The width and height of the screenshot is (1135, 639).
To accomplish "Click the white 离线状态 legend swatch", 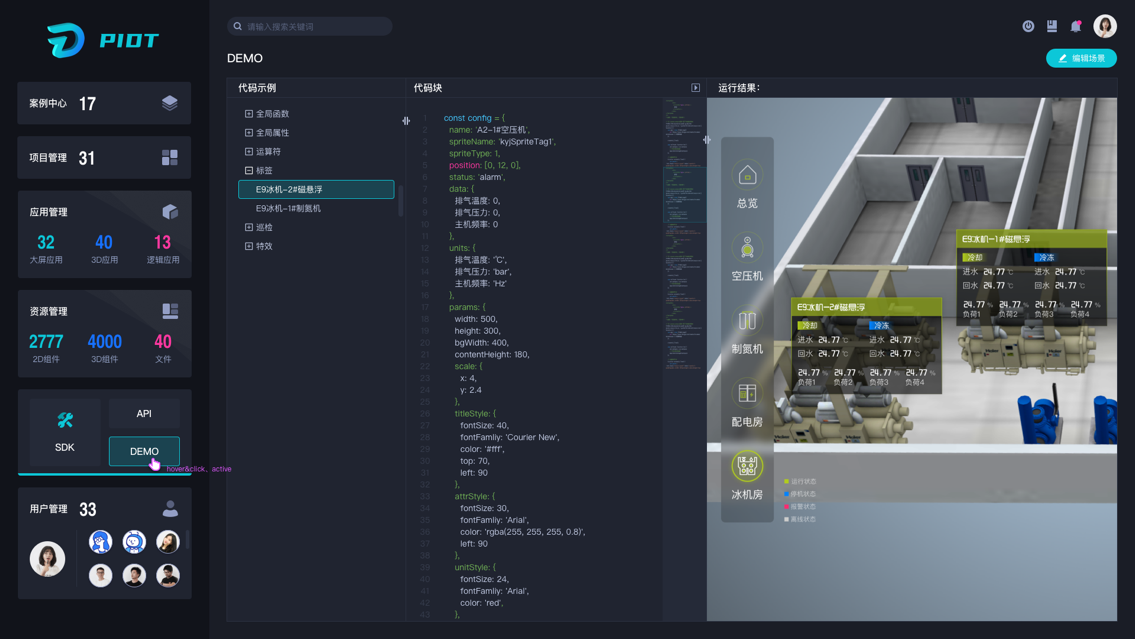I will pos(786,519).
